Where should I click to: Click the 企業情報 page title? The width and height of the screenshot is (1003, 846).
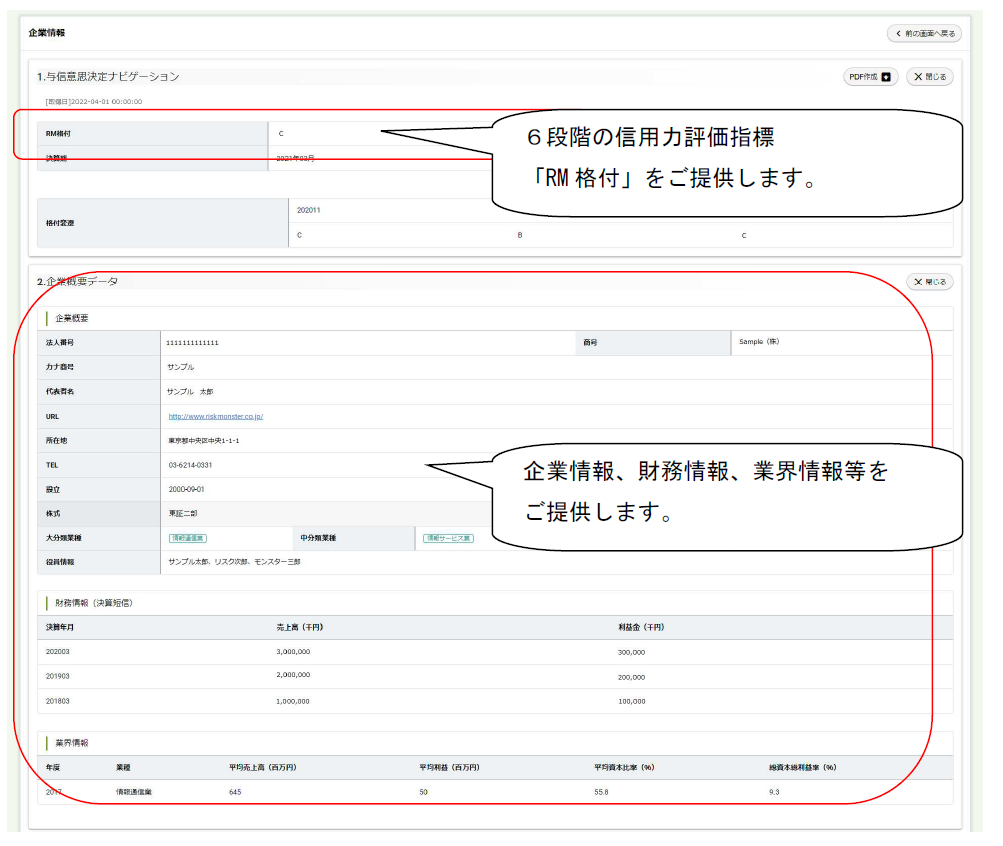(47, 33)
